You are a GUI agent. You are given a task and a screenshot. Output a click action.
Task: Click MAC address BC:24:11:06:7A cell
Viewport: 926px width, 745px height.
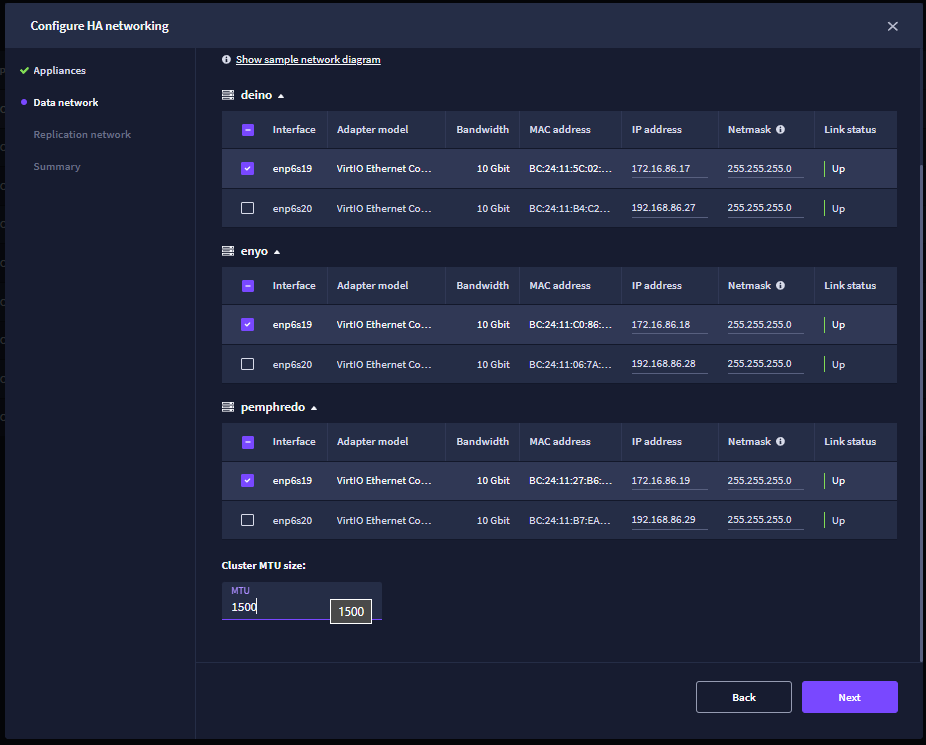coord(570,364)
